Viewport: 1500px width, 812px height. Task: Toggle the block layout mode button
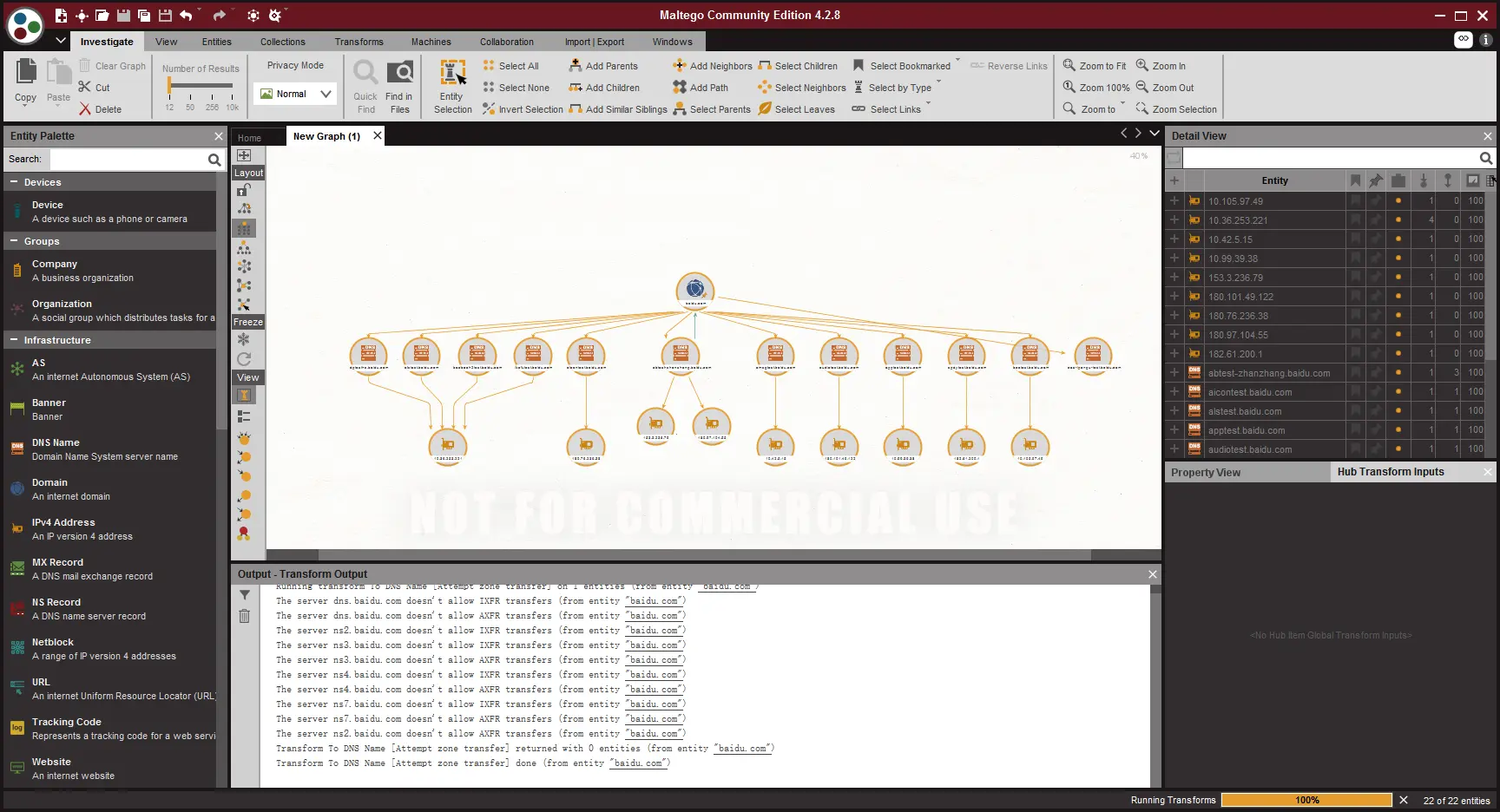coord(244,228)
